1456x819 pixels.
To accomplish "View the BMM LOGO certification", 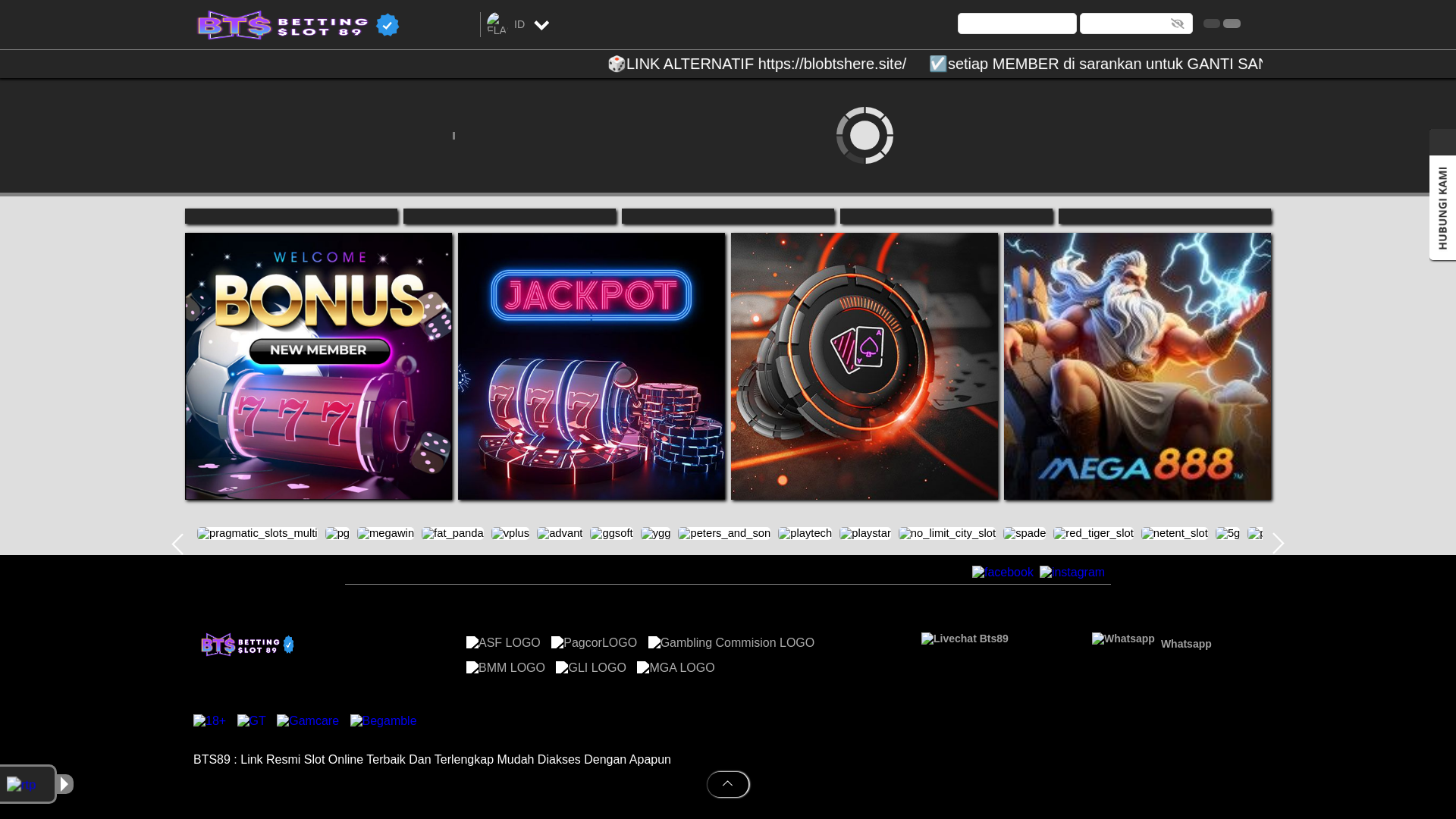I will pyautogui.click(x=506, y=667).
